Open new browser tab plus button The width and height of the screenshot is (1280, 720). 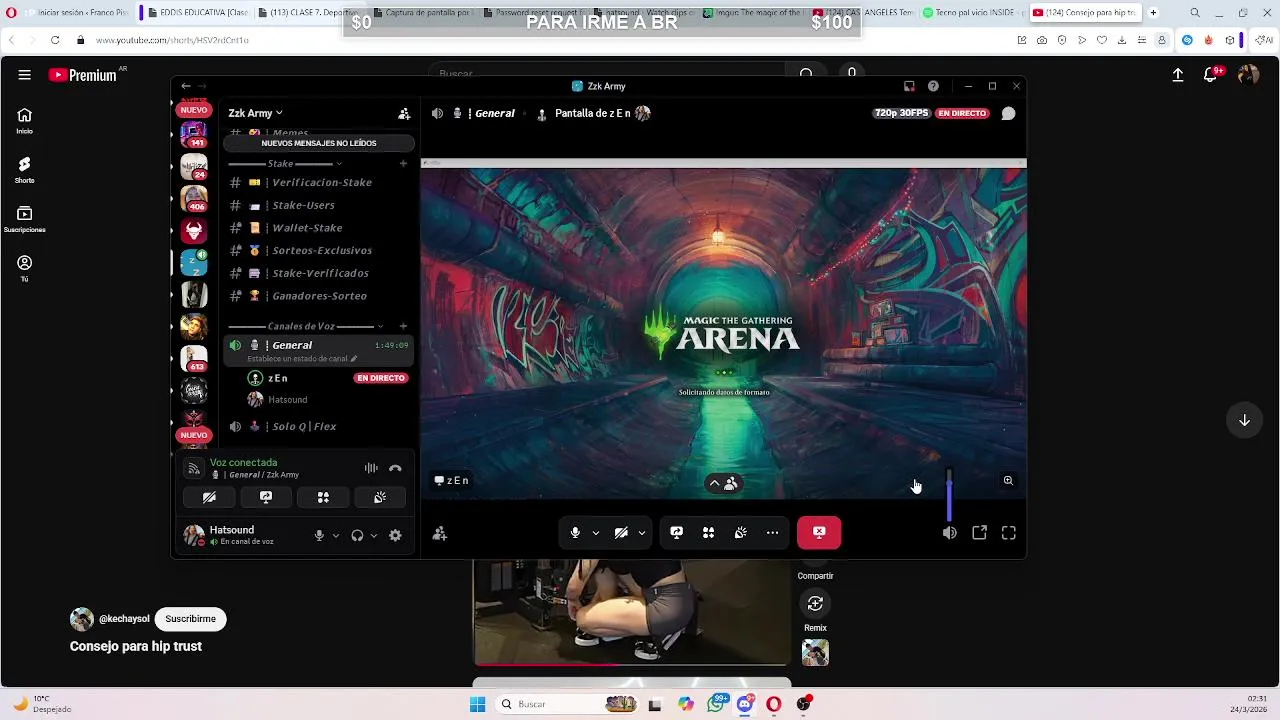1153,13
